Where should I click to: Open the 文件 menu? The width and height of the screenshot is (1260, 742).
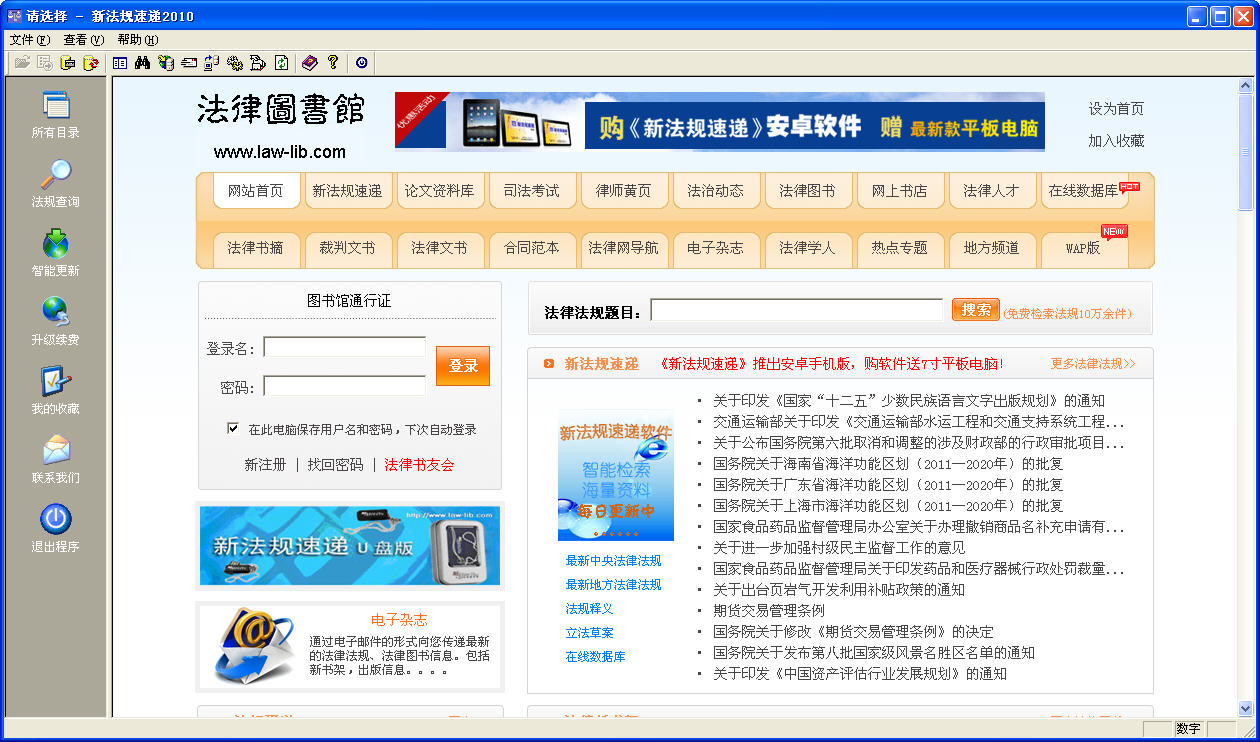point(29,40)
